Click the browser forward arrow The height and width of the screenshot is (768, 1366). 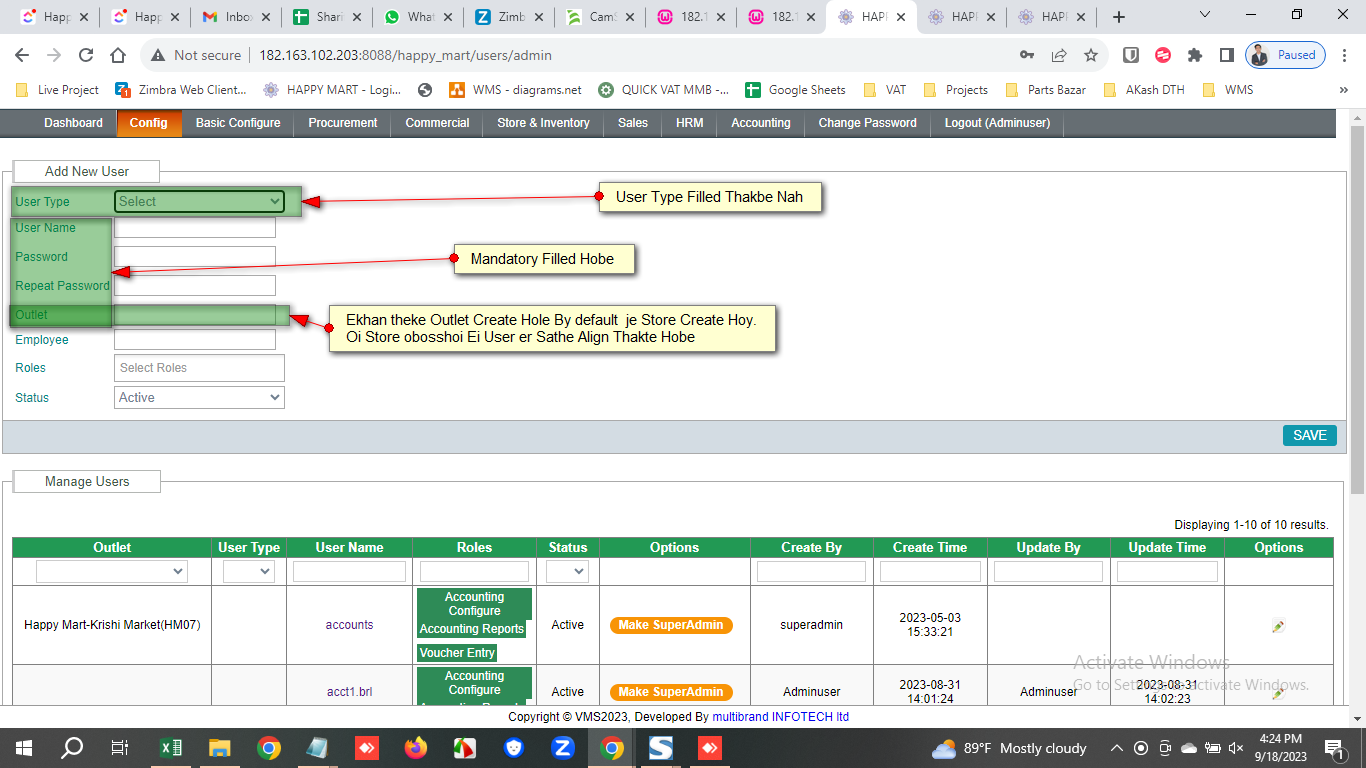tap(54, 55)
